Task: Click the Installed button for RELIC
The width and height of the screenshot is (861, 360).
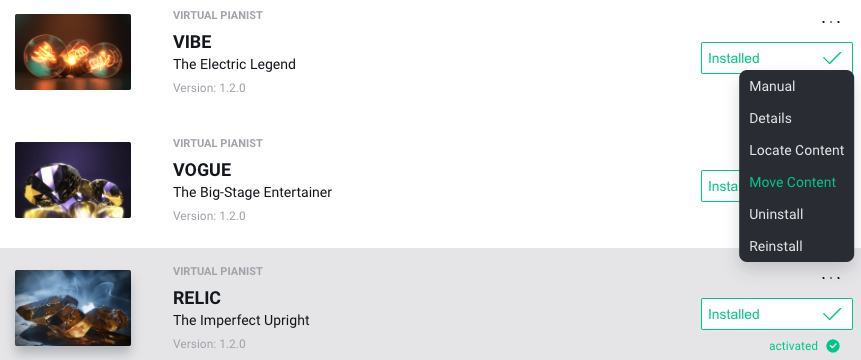Action: 776,314
